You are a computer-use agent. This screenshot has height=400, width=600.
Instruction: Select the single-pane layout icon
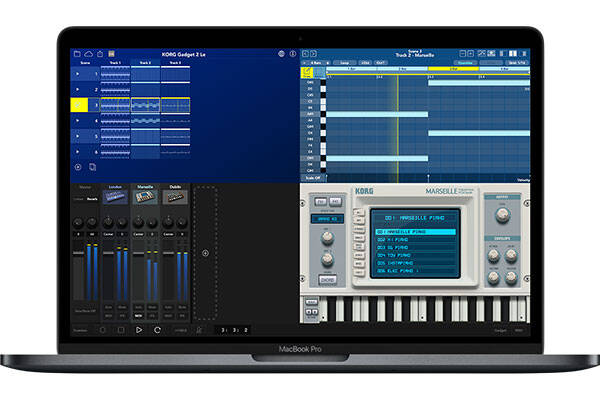(503, 54)
